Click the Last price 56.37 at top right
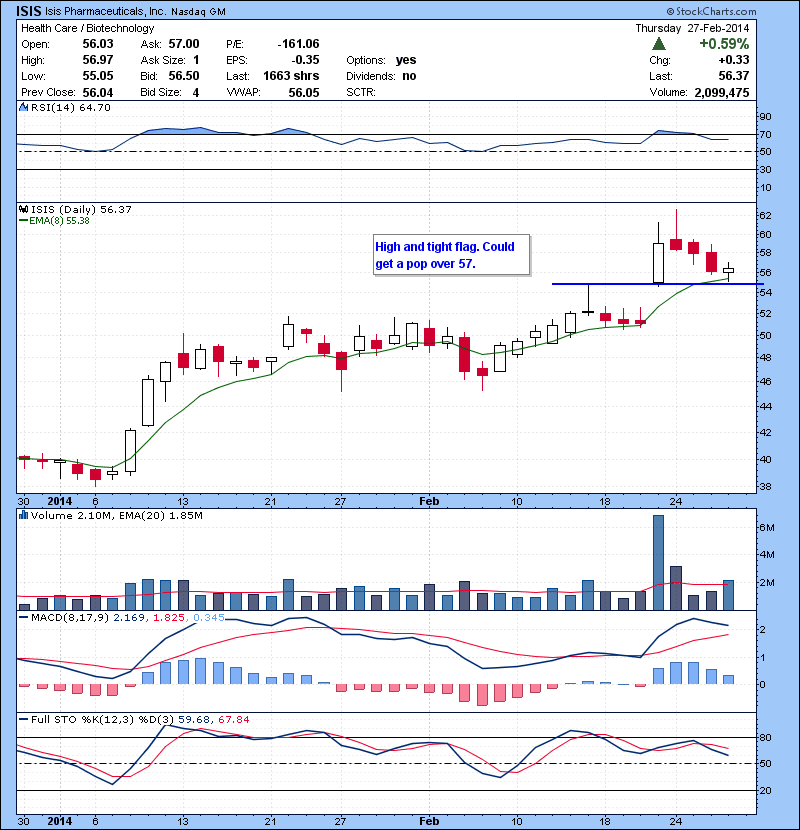The image size is (800, 830). pos(734,76)
